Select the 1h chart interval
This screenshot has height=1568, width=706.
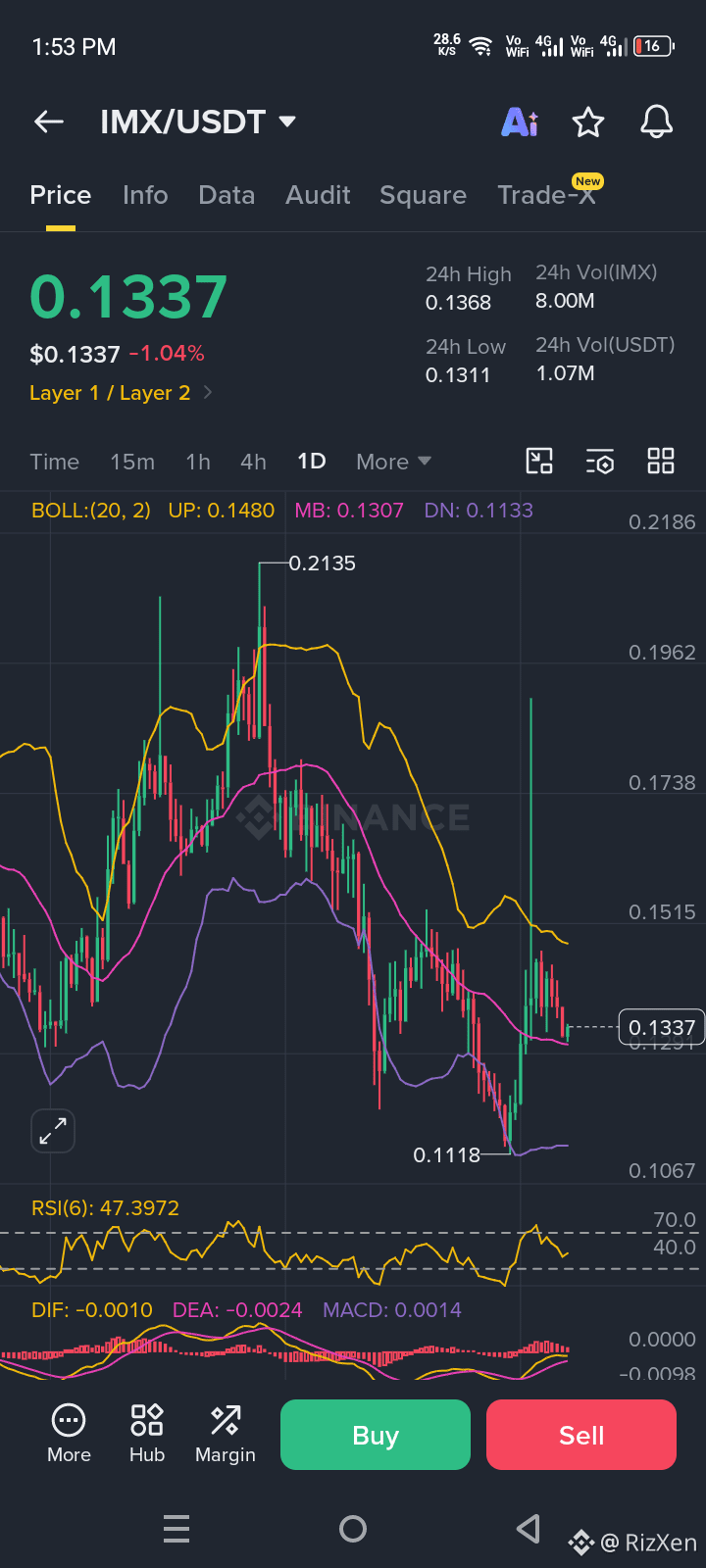tap(198, 462)
